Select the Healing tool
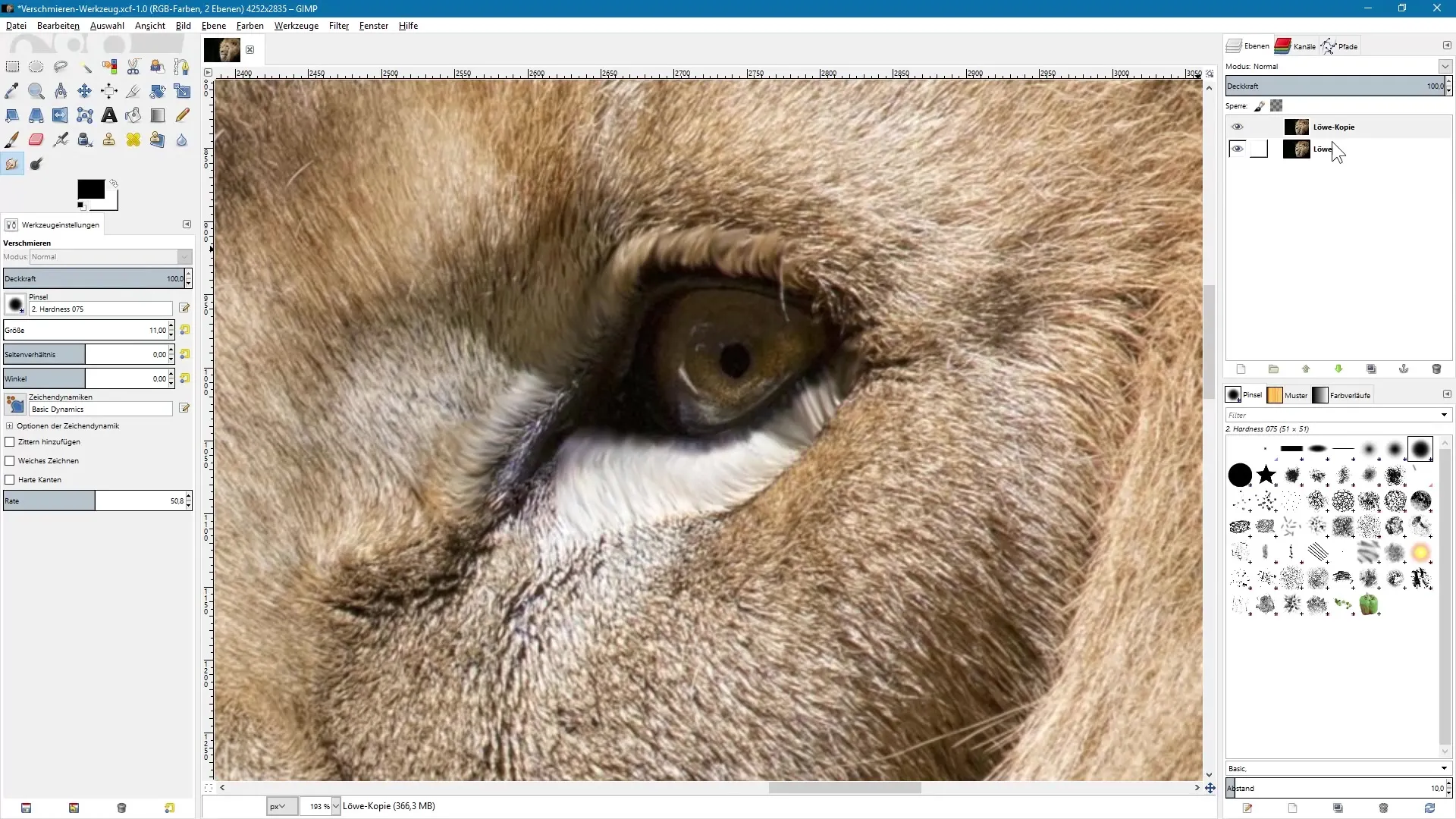This screenshot has width=1456, height=819. [x=133, y=140]
